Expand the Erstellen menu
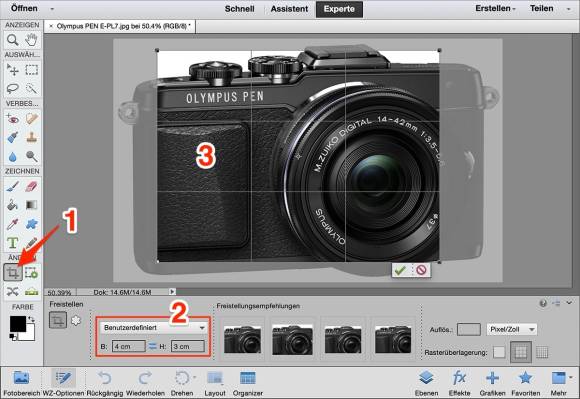 click(495, 9)
